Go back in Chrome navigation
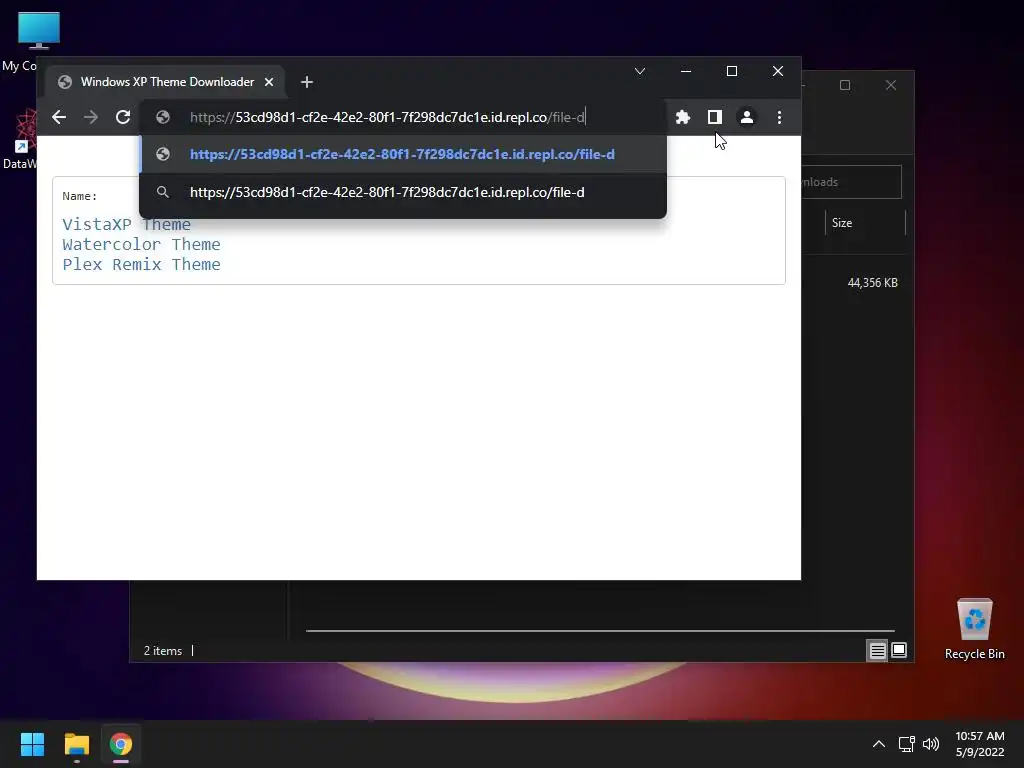The width and height of the screenshot is (1024, 768). coord(59,117)
